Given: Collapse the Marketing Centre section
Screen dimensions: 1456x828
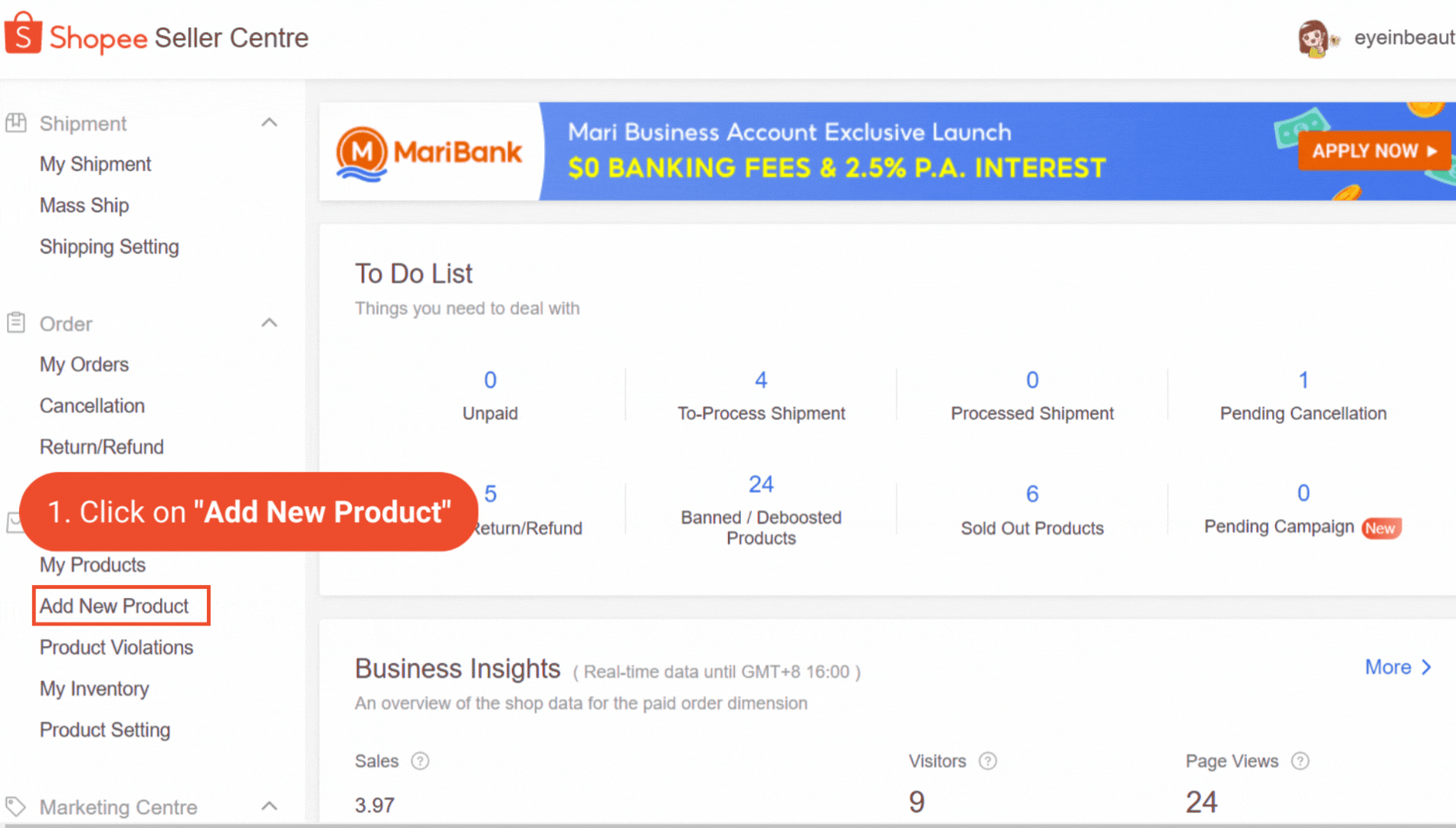Looking at the screenshot, I should point(269,806).
